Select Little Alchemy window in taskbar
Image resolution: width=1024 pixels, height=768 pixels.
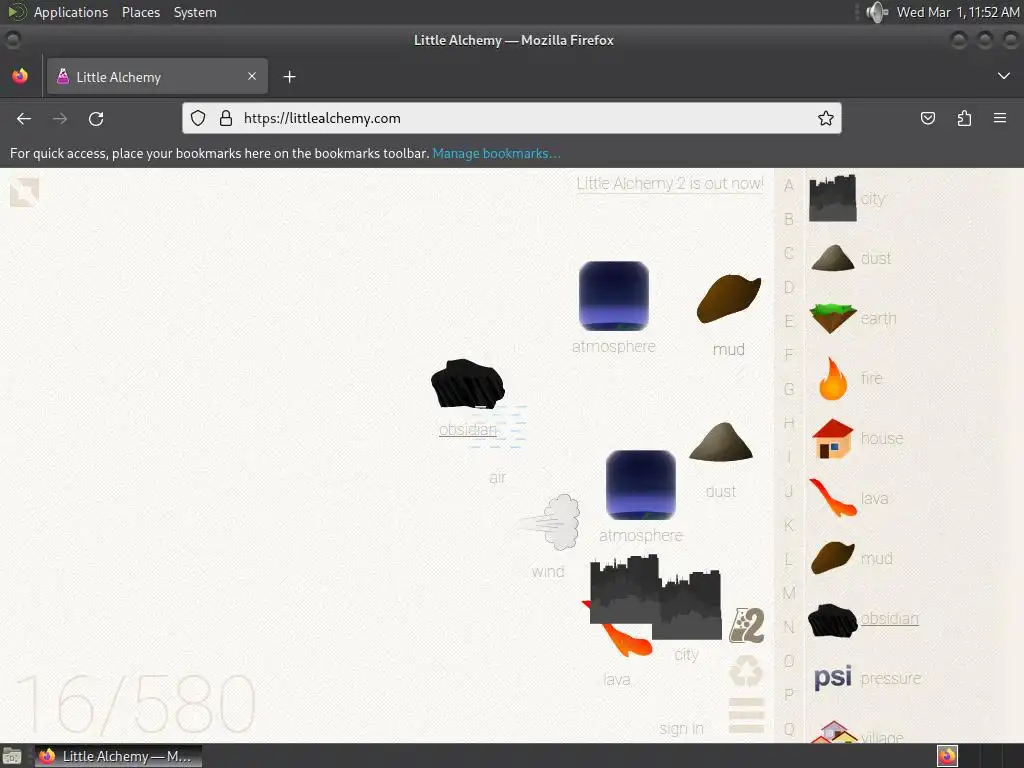118,756
